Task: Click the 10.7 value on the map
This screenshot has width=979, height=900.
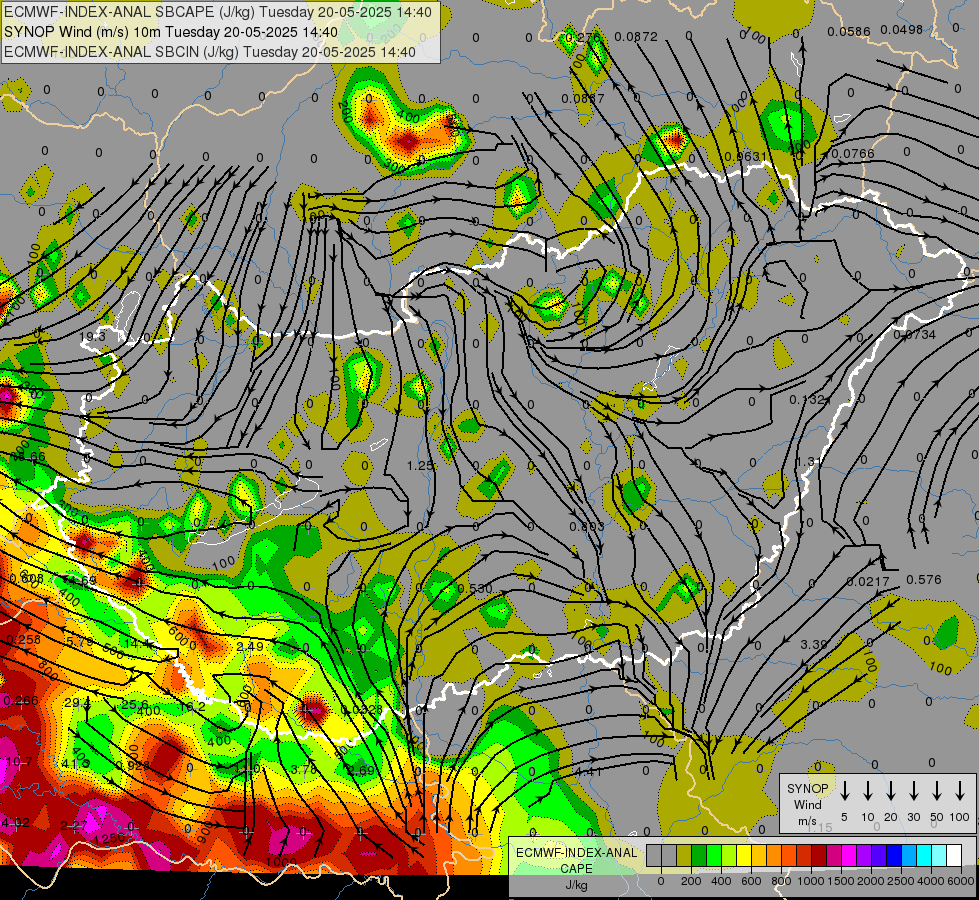Action: click(x=19, y=761)
